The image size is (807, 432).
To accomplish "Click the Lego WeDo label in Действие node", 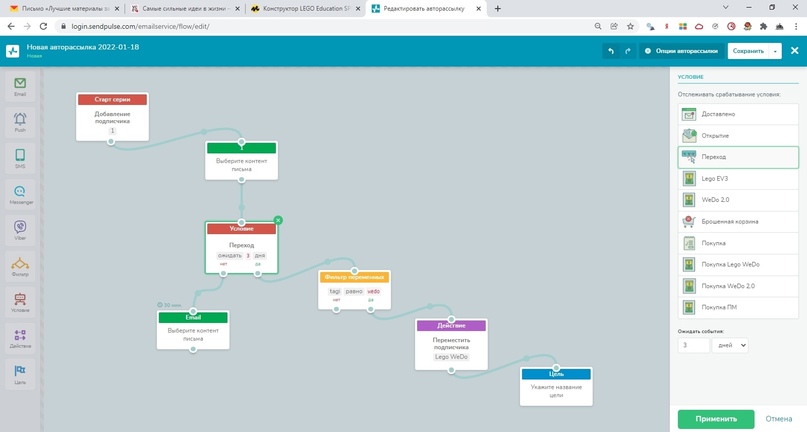I will pyautogui.click(x=451, y=357).
